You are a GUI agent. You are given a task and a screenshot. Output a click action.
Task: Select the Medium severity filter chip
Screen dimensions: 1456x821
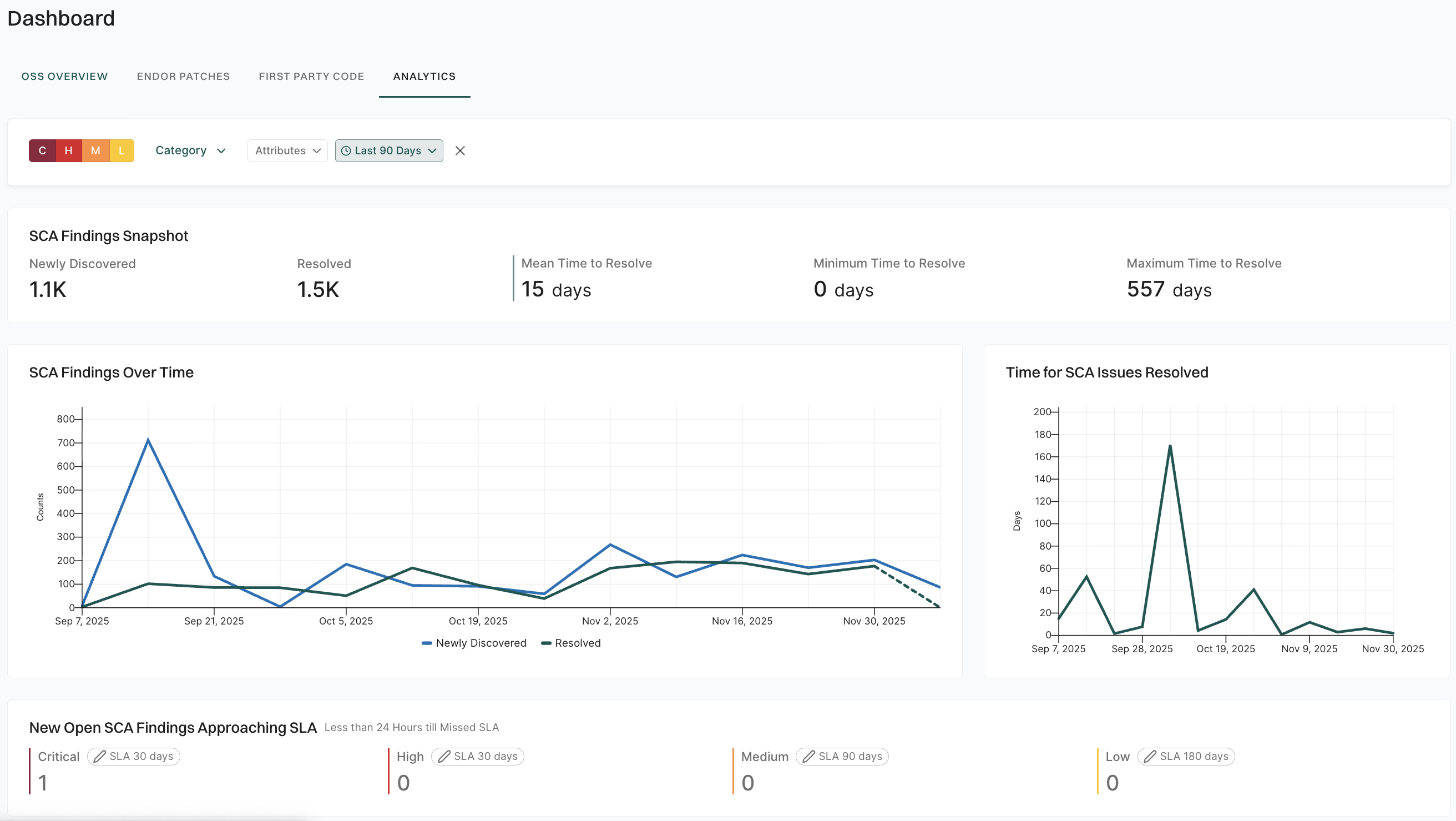pyautogui.click(x=95, y=150)
